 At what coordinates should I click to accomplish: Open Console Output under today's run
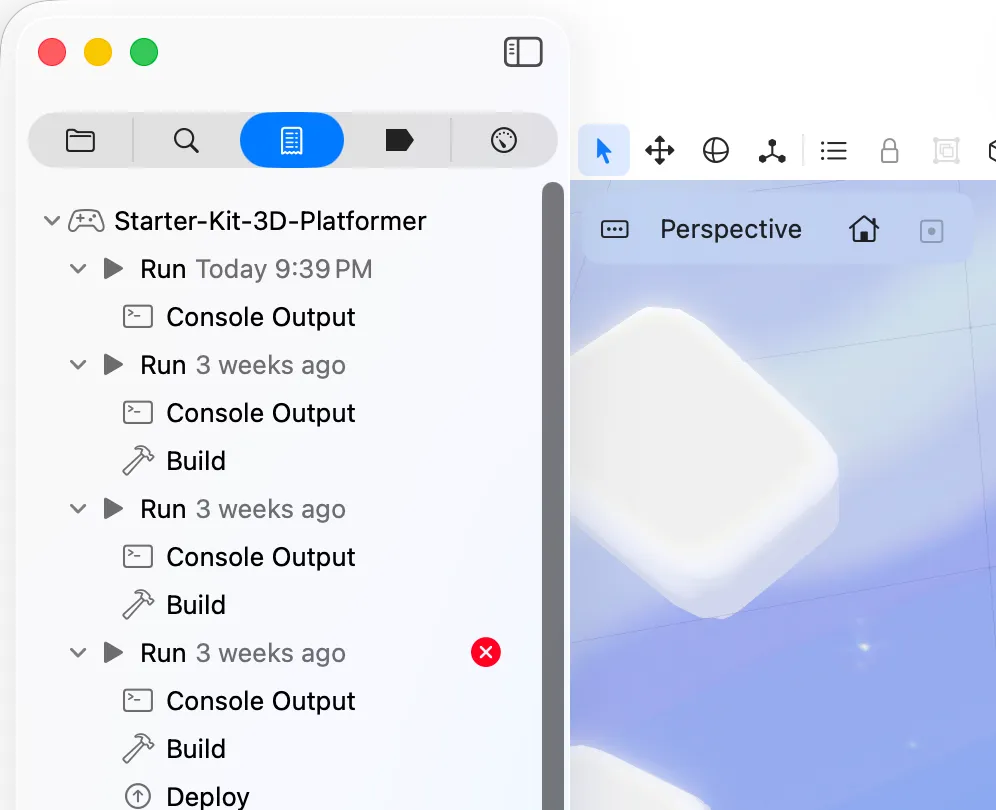tap(260, 317)
